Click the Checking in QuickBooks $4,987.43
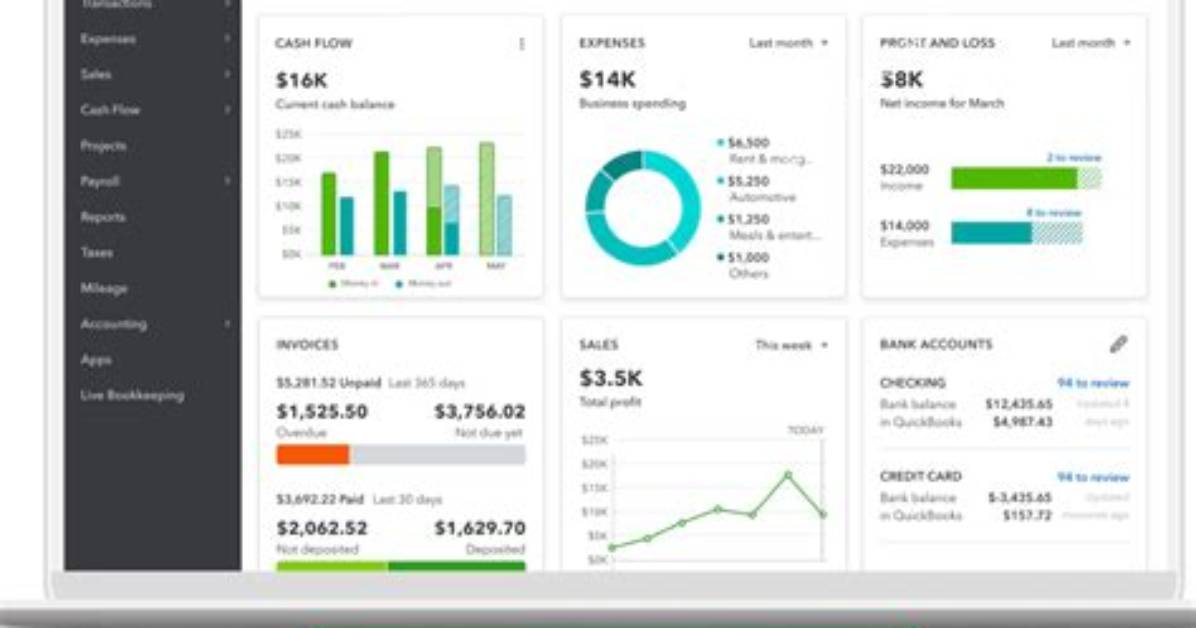1196x628 pixels. tap(1023, 422)
